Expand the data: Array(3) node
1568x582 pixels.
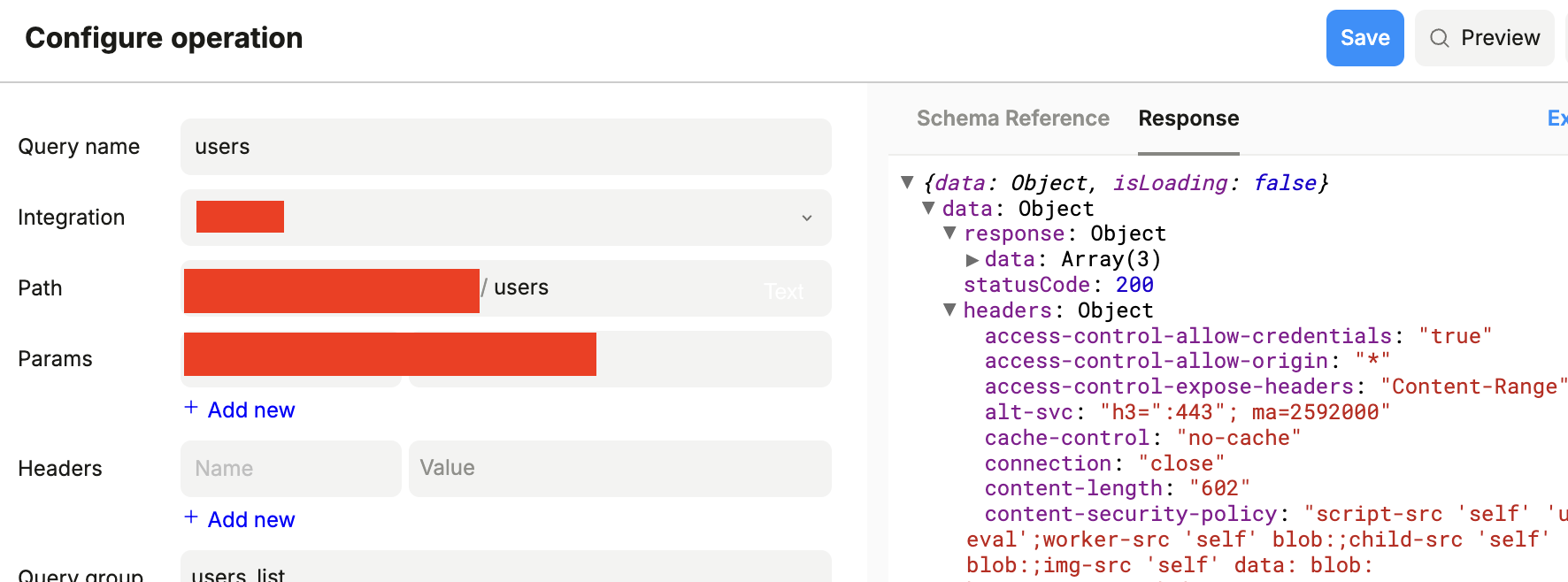[972, 259]
